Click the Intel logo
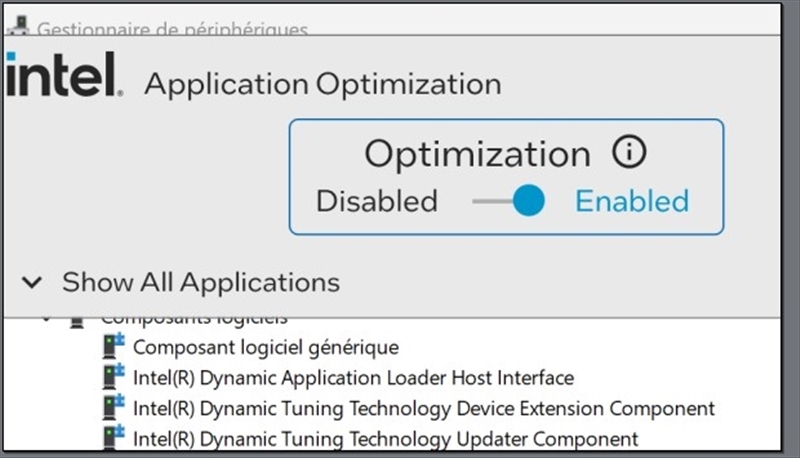 (x=64, y=74)
